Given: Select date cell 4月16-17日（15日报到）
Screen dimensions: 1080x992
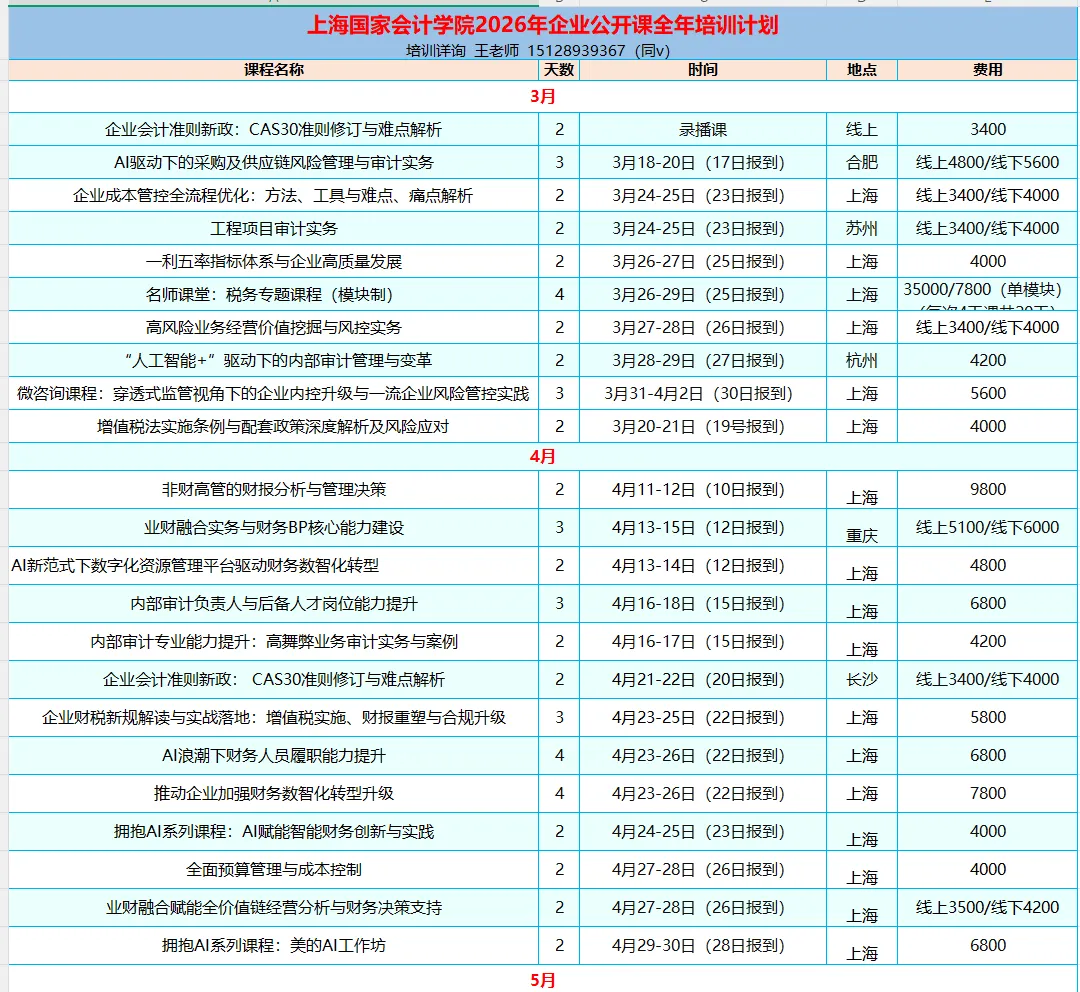Looking at the screenshot, I should point(703,641).
